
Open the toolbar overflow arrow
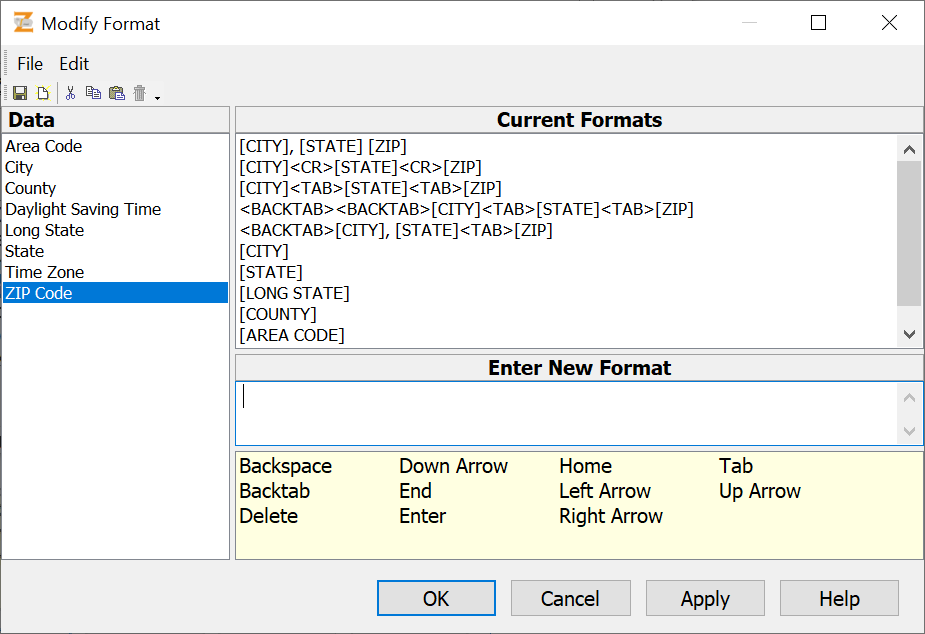158,96
